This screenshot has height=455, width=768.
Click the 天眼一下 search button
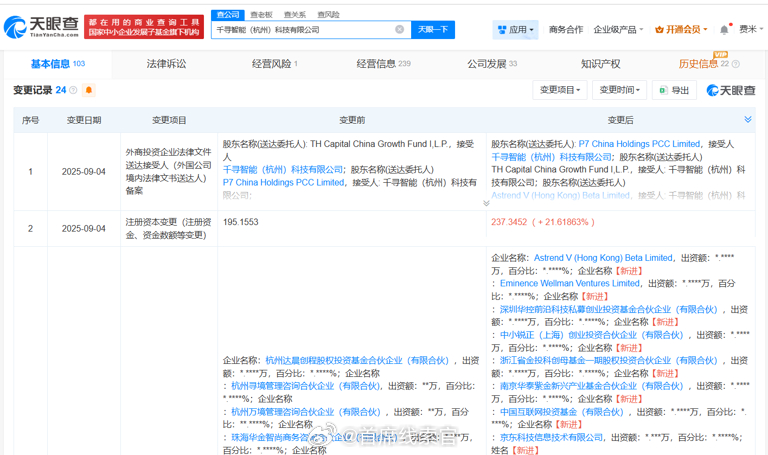pyautogui.click(x=433, y=30)
